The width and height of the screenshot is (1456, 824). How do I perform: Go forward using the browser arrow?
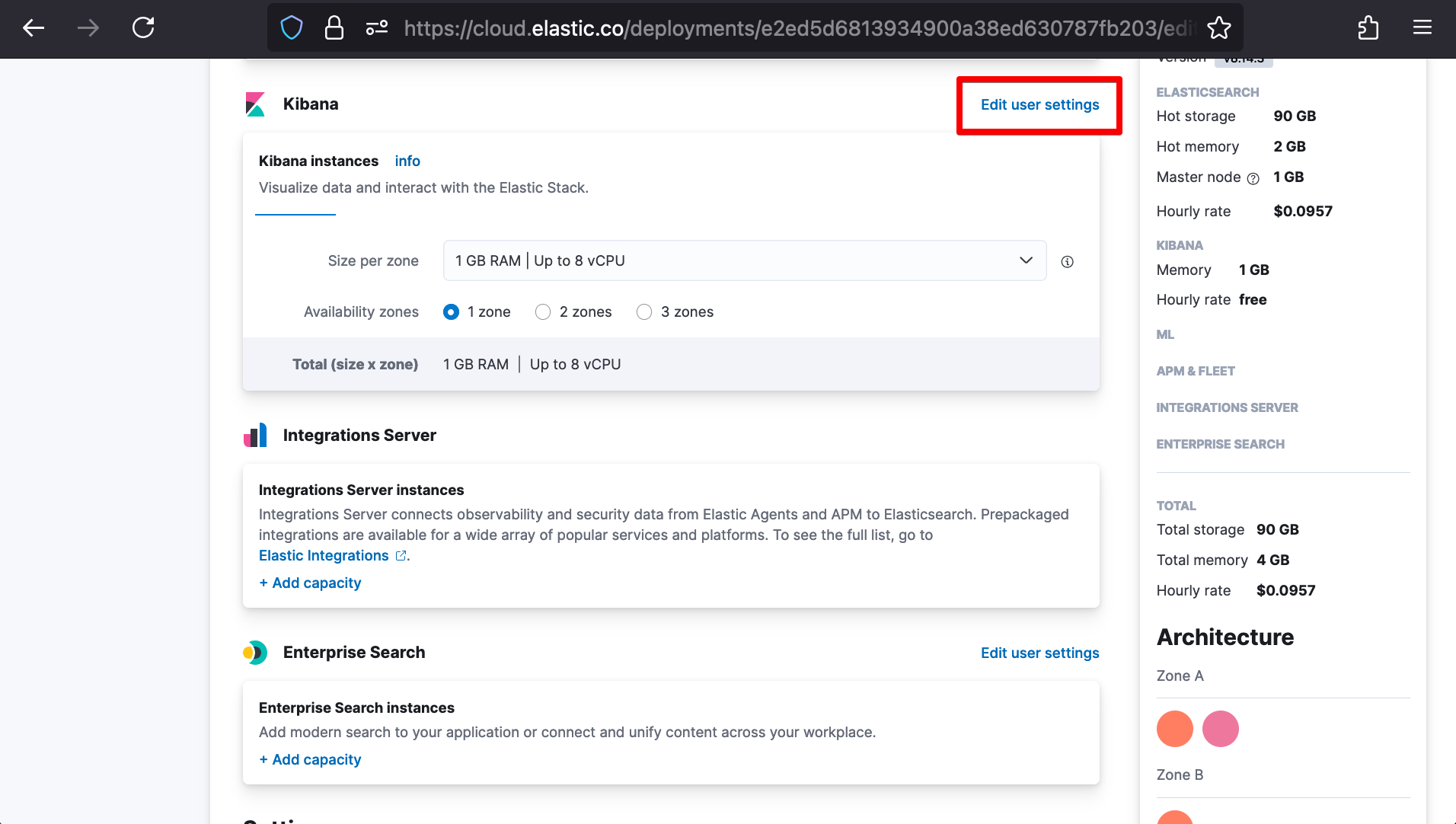click(88, 28)
